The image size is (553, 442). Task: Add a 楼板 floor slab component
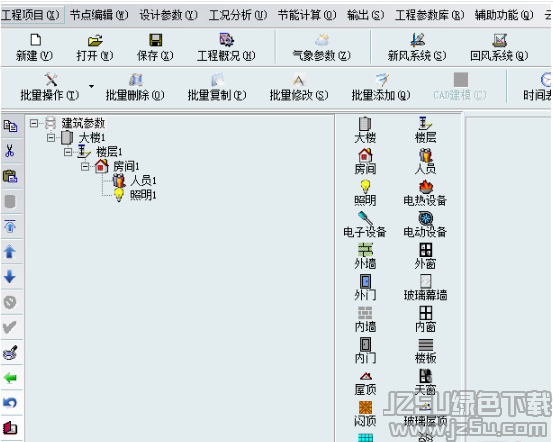[426, 351]
